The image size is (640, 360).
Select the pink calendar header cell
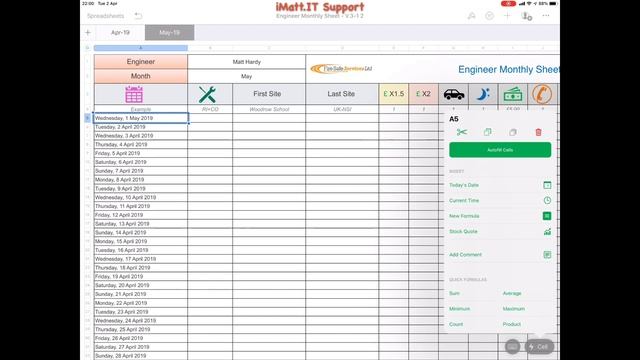140,94
